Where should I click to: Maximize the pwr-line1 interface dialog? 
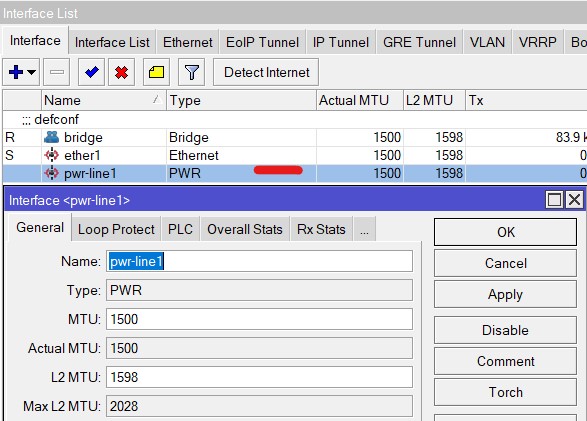tap(554, 200)
